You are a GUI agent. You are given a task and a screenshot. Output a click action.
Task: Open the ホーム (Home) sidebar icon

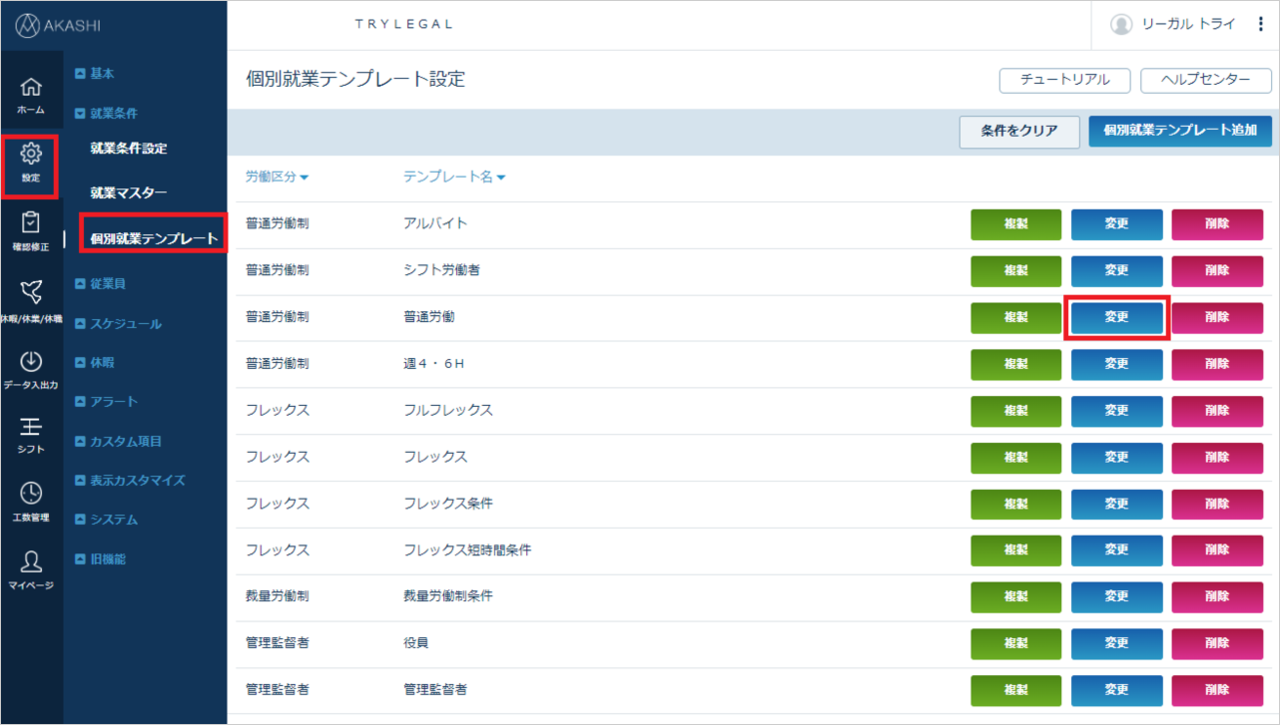click(31, 95)
